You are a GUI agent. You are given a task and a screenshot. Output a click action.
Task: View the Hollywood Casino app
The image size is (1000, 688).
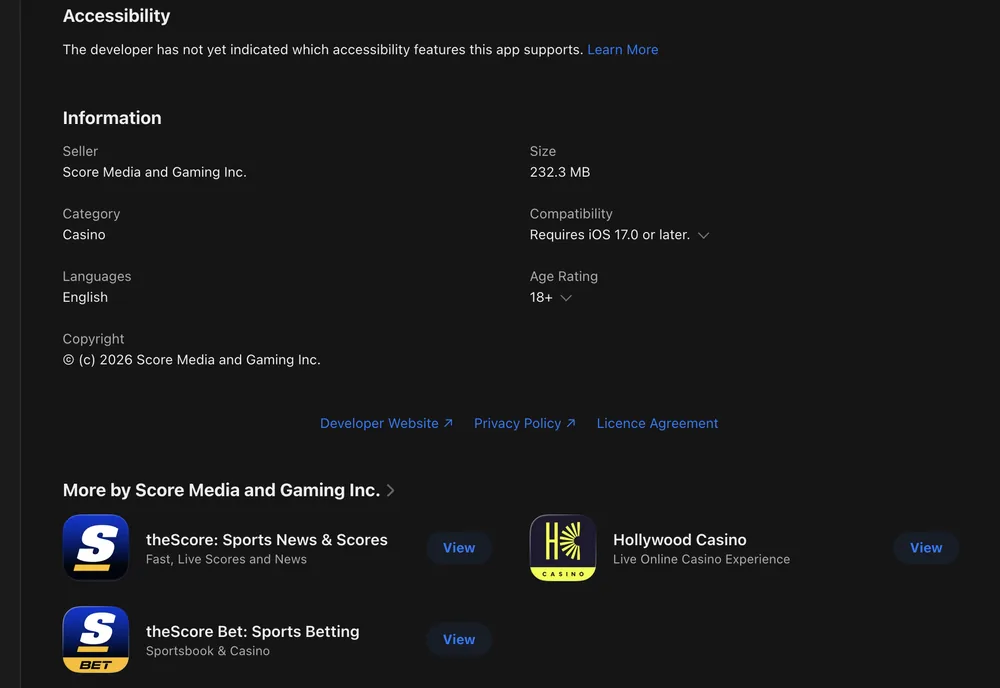[925, 548]
